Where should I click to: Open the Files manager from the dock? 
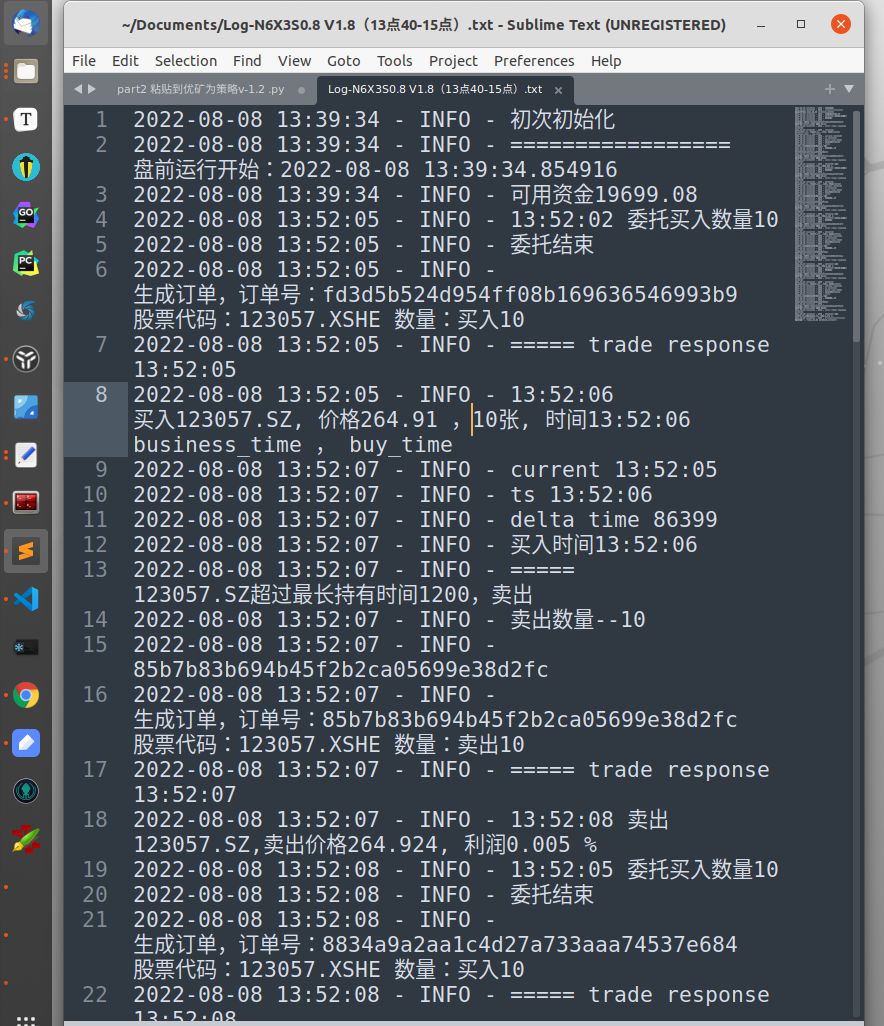click(26, 71)
